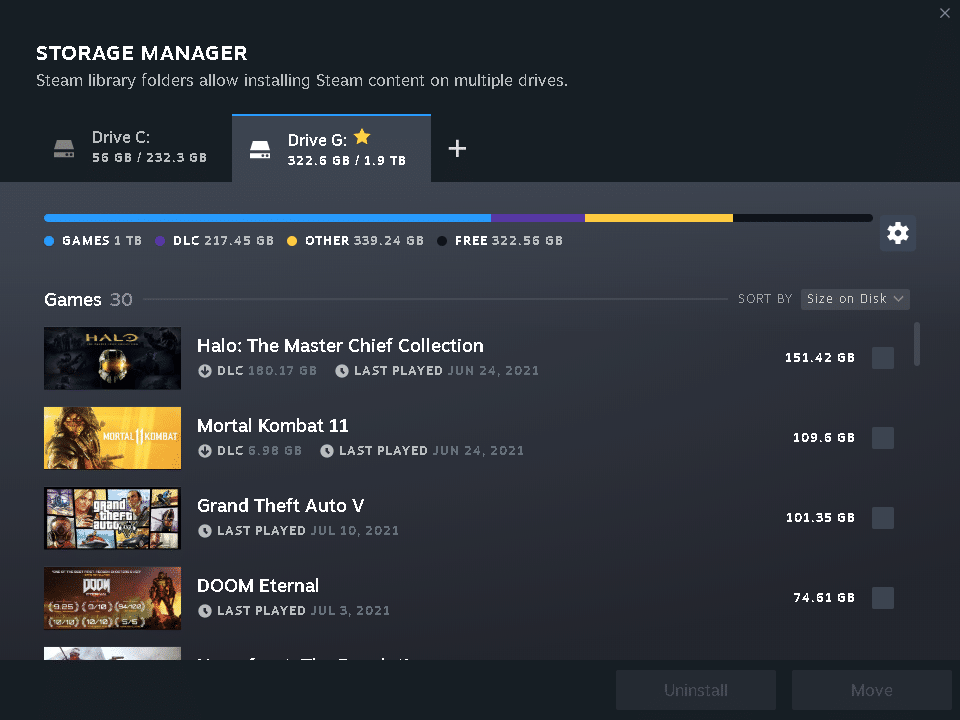Click the DLC 217.45 GB legend label

pyautogui.click(x=223, y=241)
